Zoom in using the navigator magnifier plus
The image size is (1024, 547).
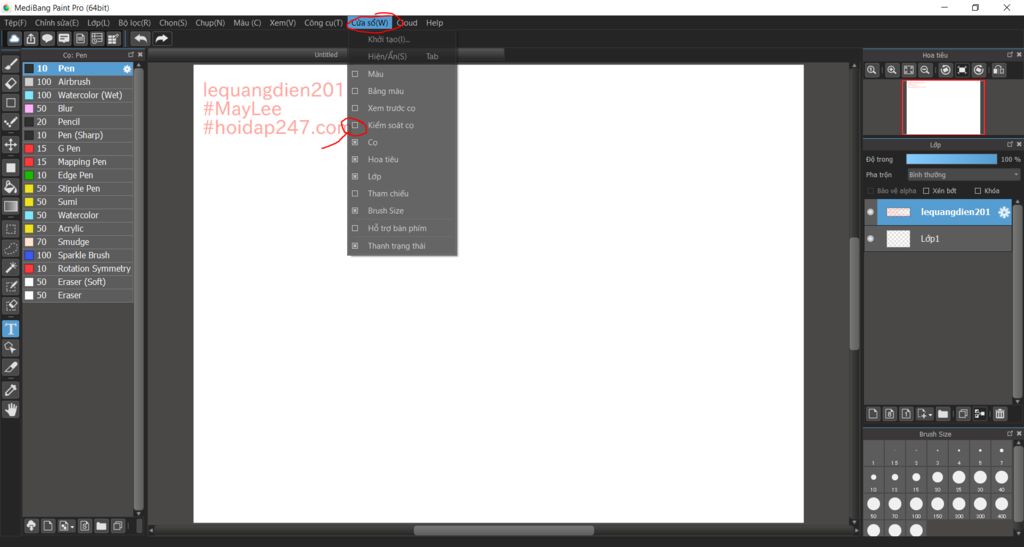coord(891,70)
